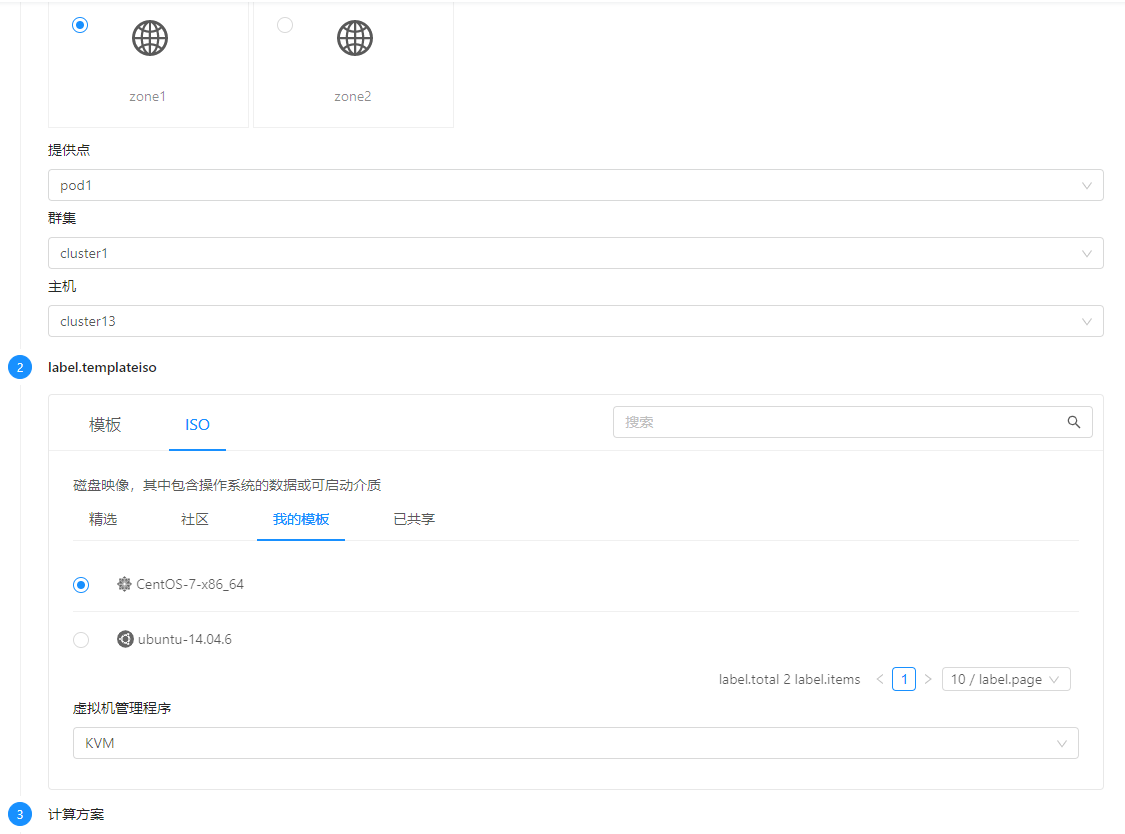The height and width of the screenshot is (834, 1125).
Task: Click the search magnifier icon
Action: pos(1074,422)
